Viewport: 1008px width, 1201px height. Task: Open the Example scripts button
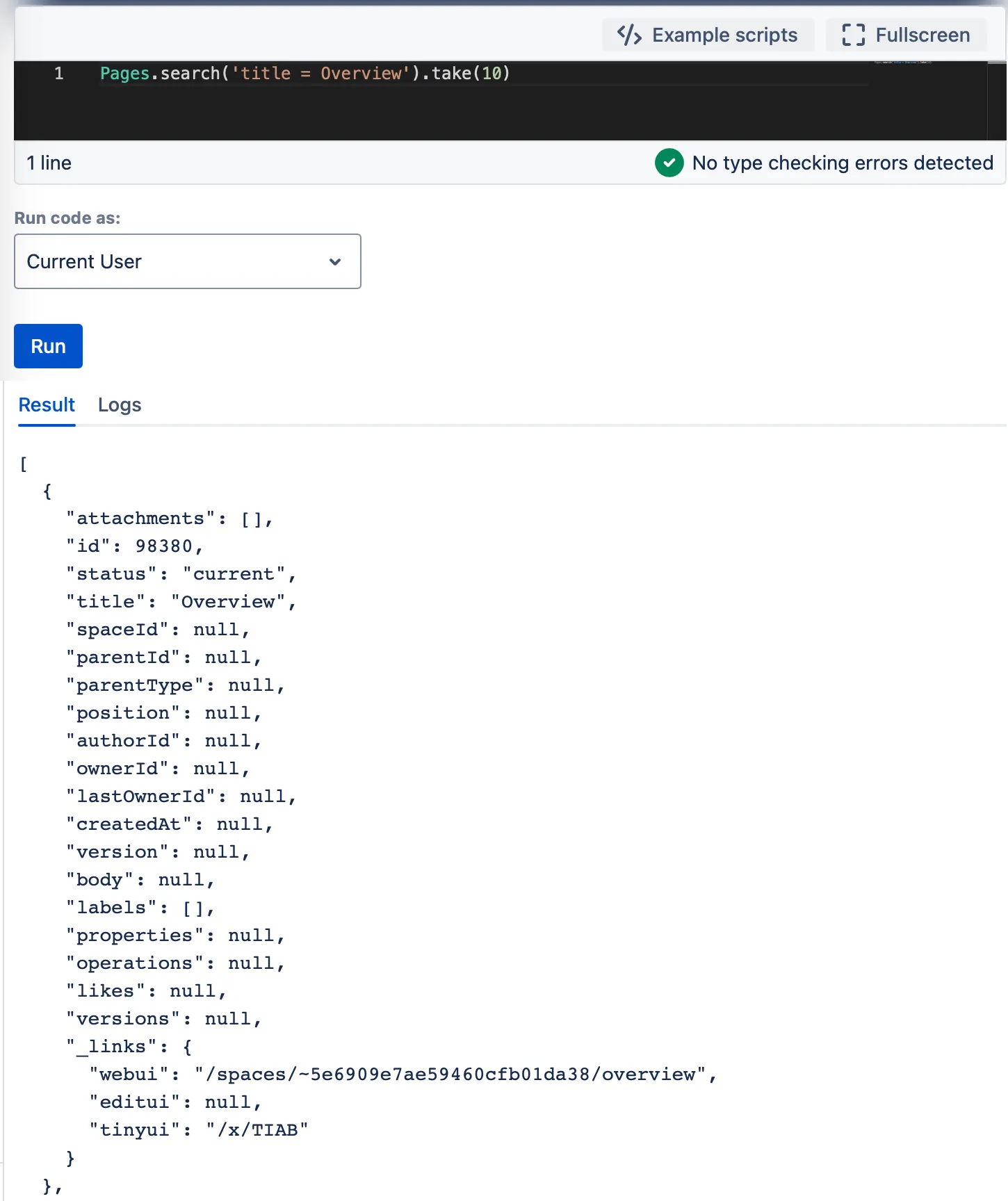[708, 35]
